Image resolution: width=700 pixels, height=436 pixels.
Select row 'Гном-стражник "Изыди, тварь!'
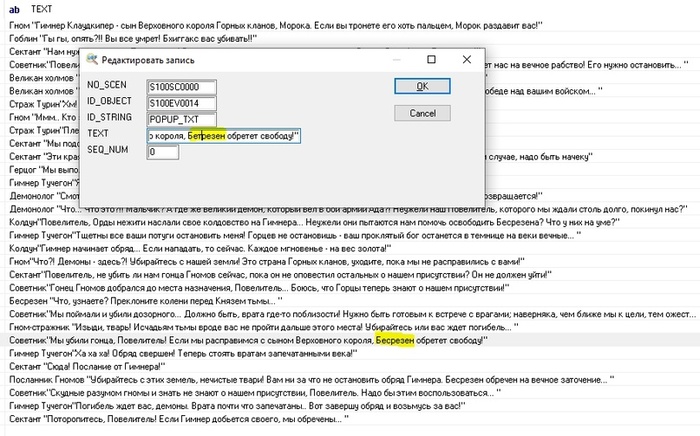[x=350, y=327]
